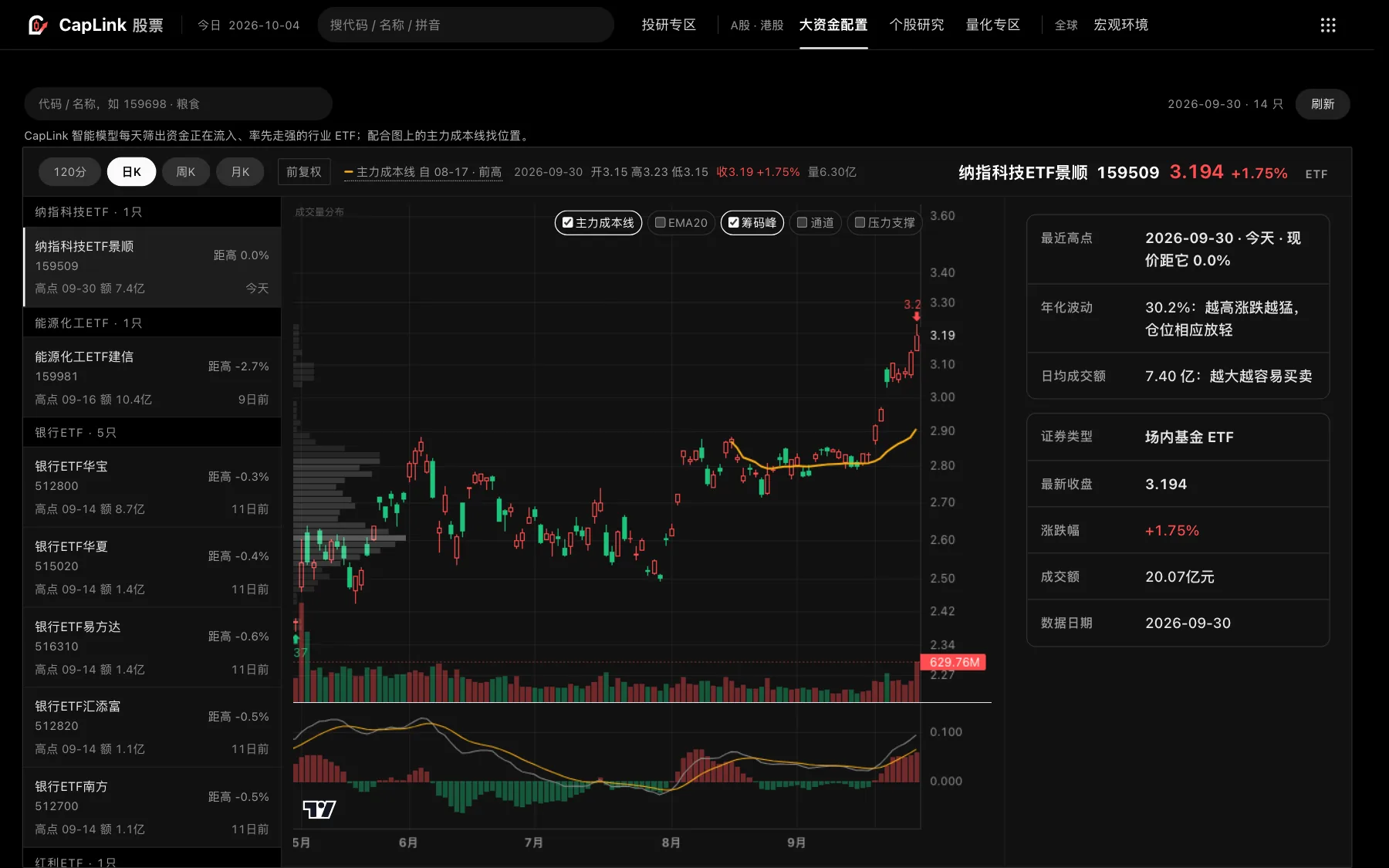The height and width of the screenshot is (868, 1389).
Task: Open the 前复权 adjustment selector
Action: pyautogui.click(x=304, y=171)
